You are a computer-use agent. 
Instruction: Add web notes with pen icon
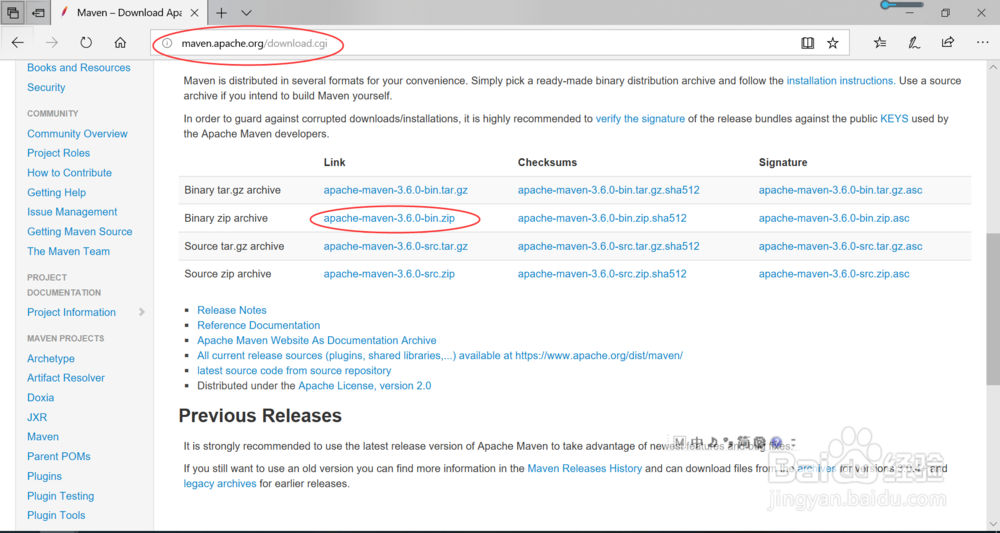914,43
